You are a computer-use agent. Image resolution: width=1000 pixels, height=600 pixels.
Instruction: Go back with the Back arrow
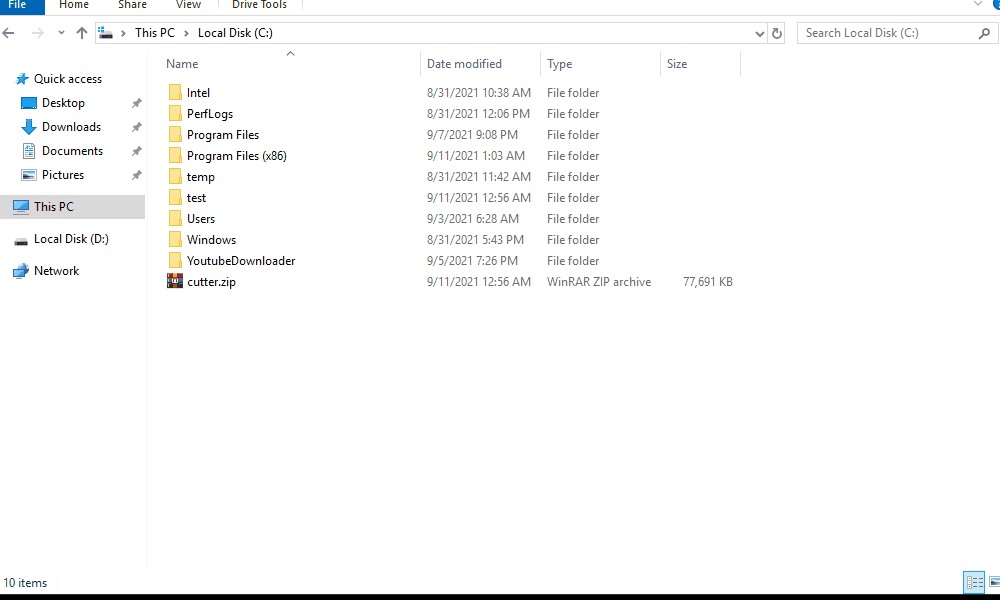[x=8, y=33]
